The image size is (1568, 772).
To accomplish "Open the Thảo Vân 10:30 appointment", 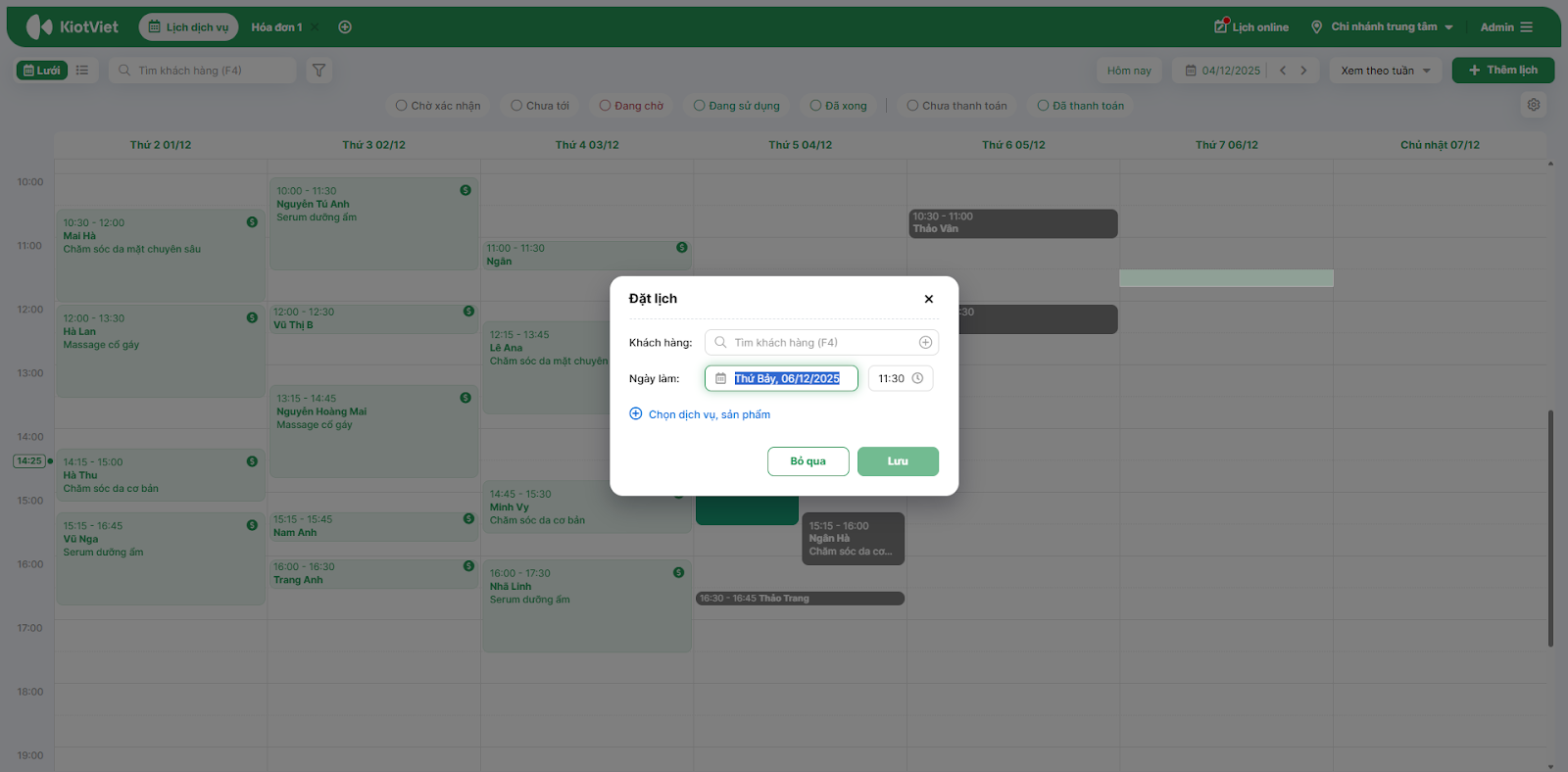I will point(1013,223).
